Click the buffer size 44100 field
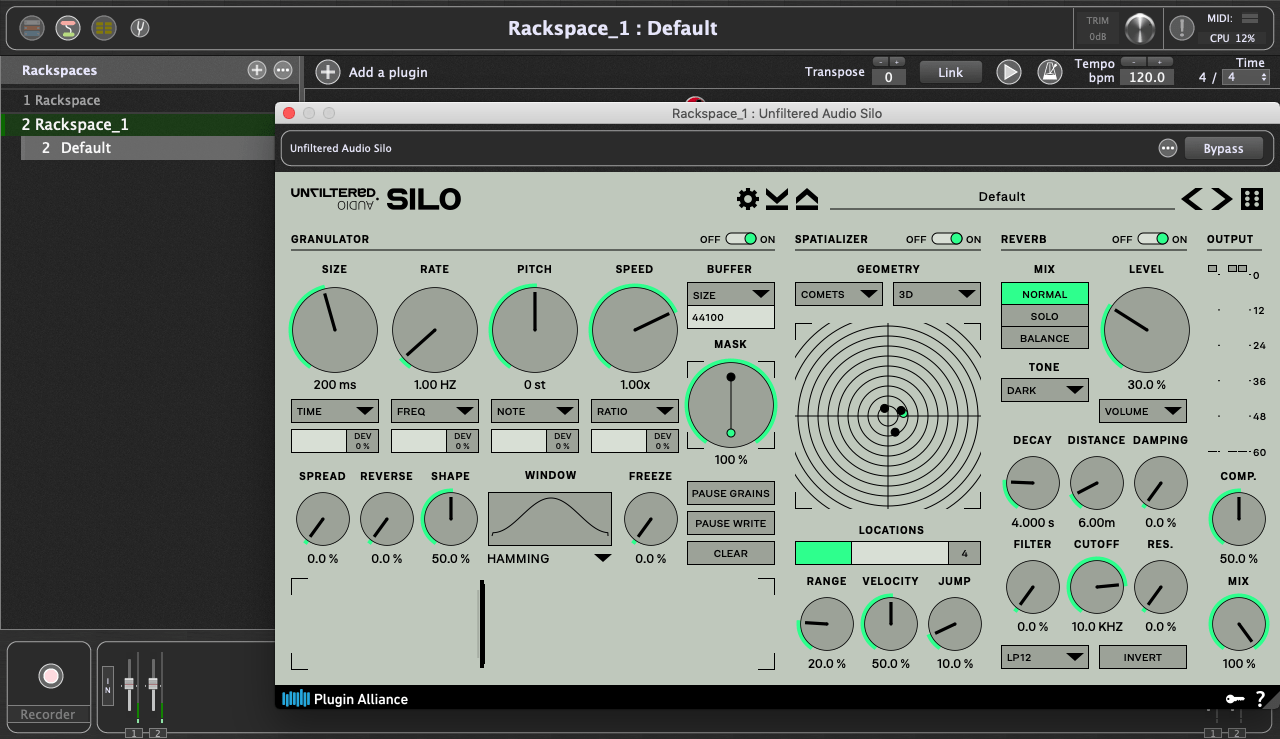Screen dimensions: 1280x739 click(x=731, y=318)
